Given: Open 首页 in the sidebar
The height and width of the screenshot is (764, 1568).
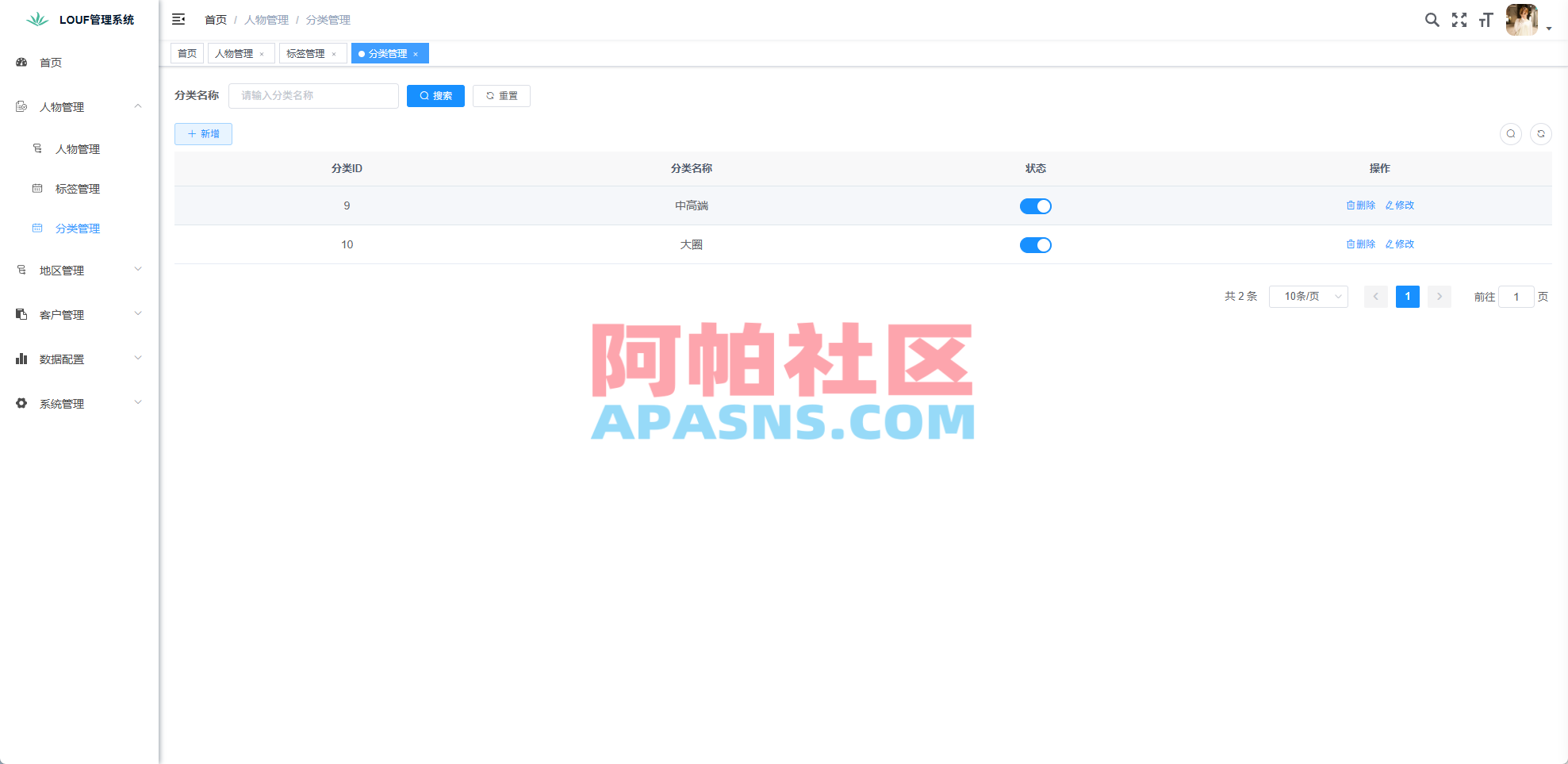Looking at the screenshot, I should click(x=79, y=63).
